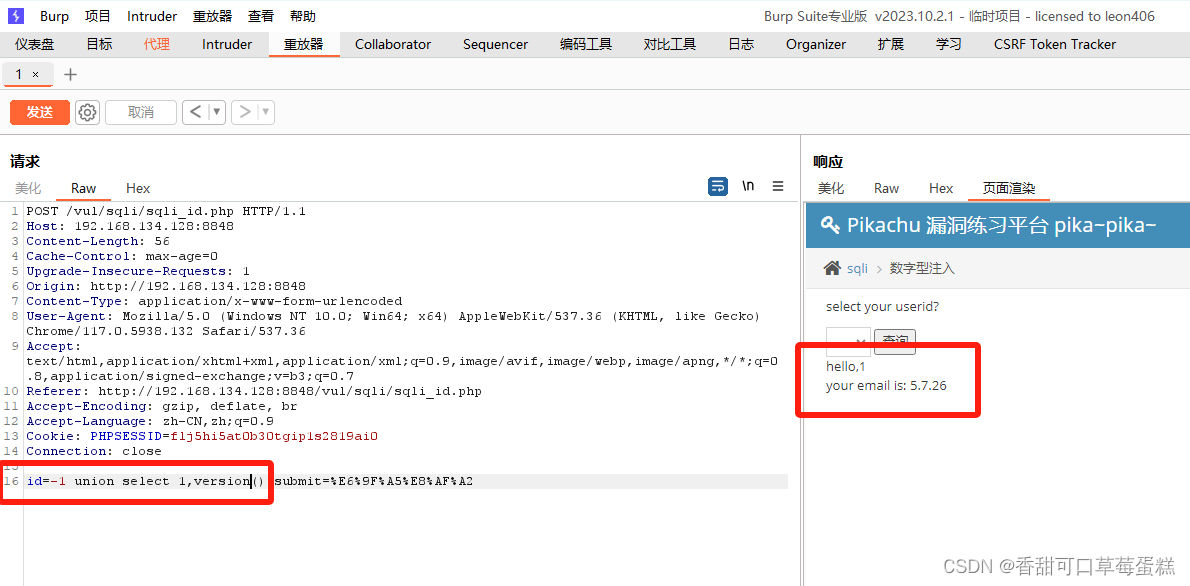
Task: Switch request view to 美化
Action: pyautogui.click(x=28, y=188)
